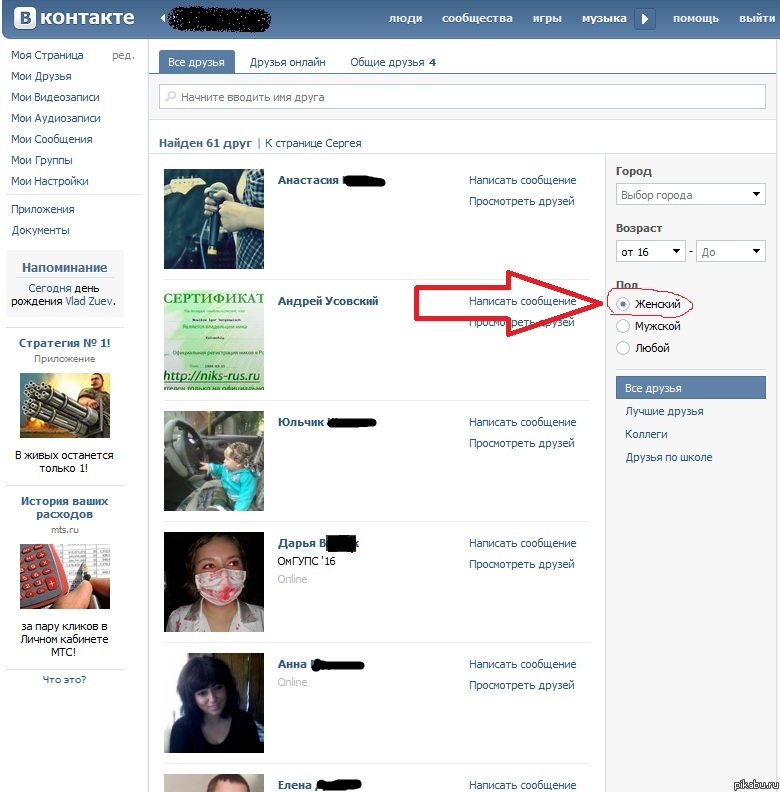Open the Выбор города city dropdown

point(690,195)
